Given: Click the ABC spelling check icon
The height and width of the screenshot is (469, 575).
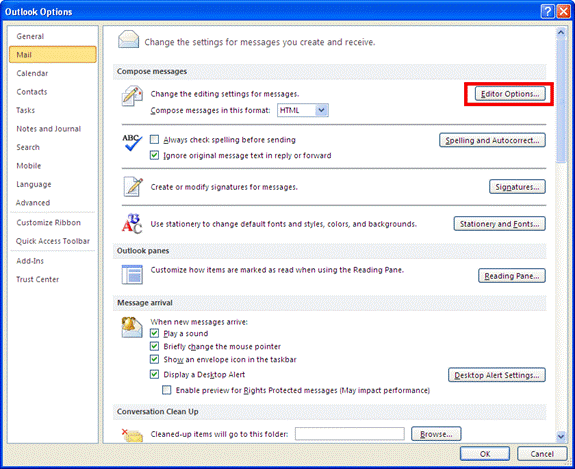Looking at the screenshot, I should click(132, 143).
